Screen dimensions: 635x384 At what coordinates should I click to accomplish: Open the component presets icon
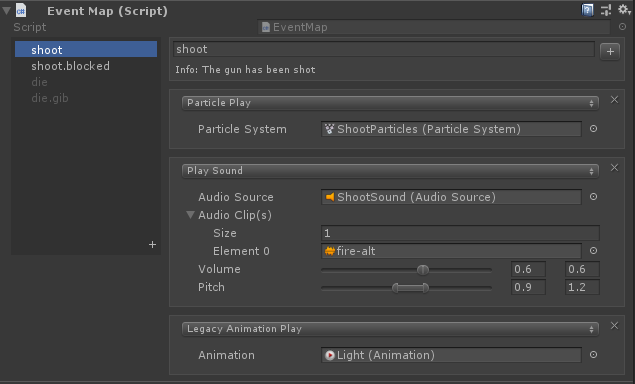(x=606, y=10)
